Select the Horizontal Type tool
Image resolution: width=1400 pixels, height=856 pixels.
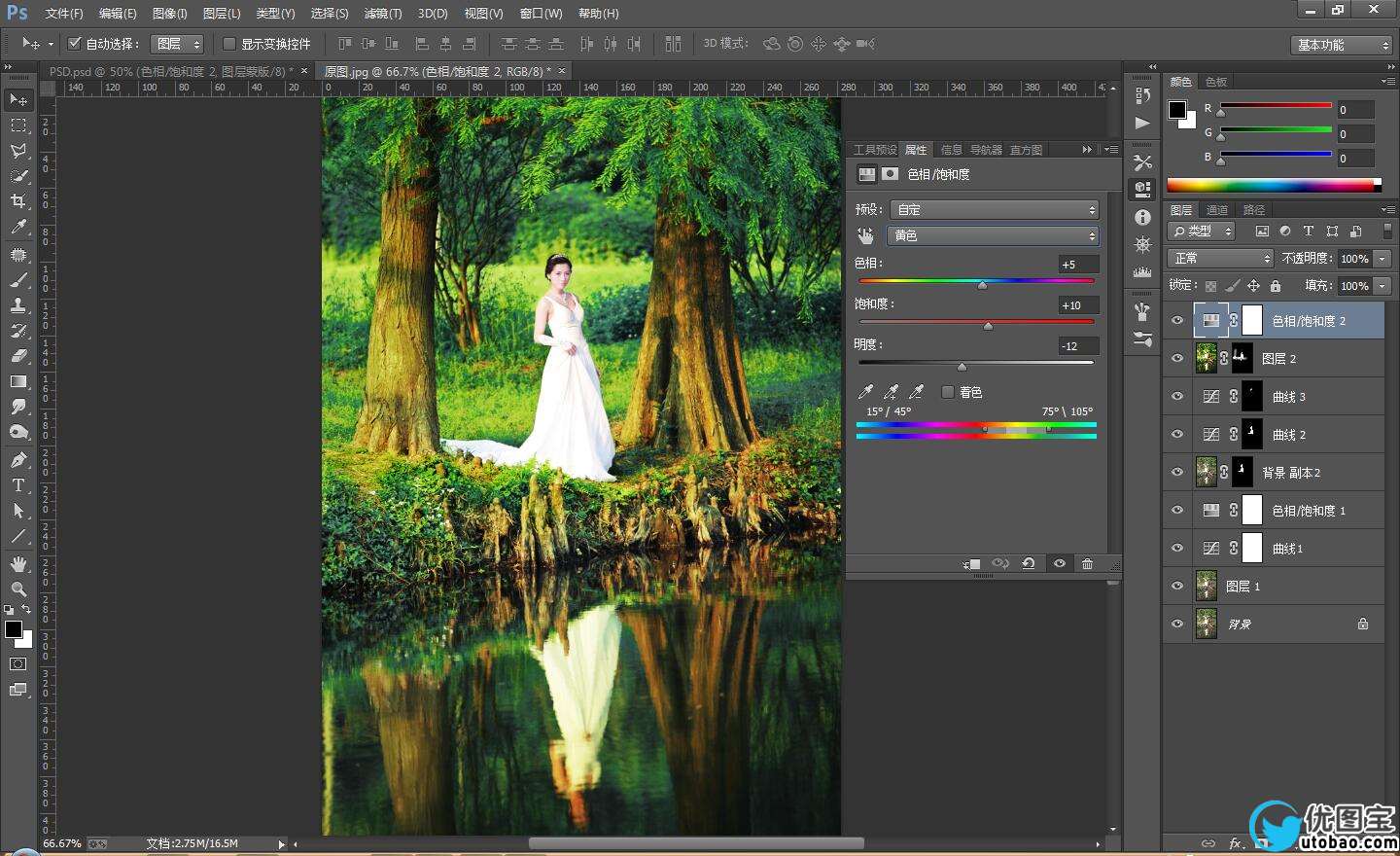coord(18,485)
